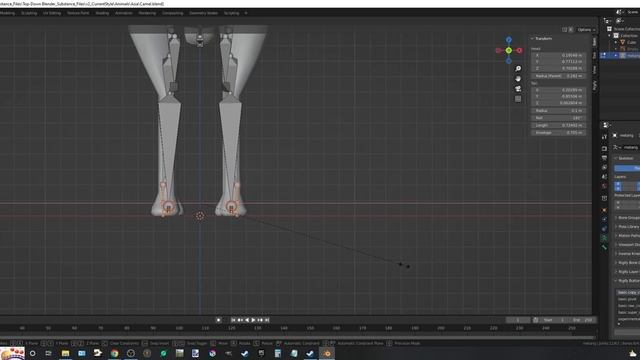Image resolution: width=640 pixels, height=360 pixels.
Task: Click the Radius (Parent) value field
Action: coord(558,76)
